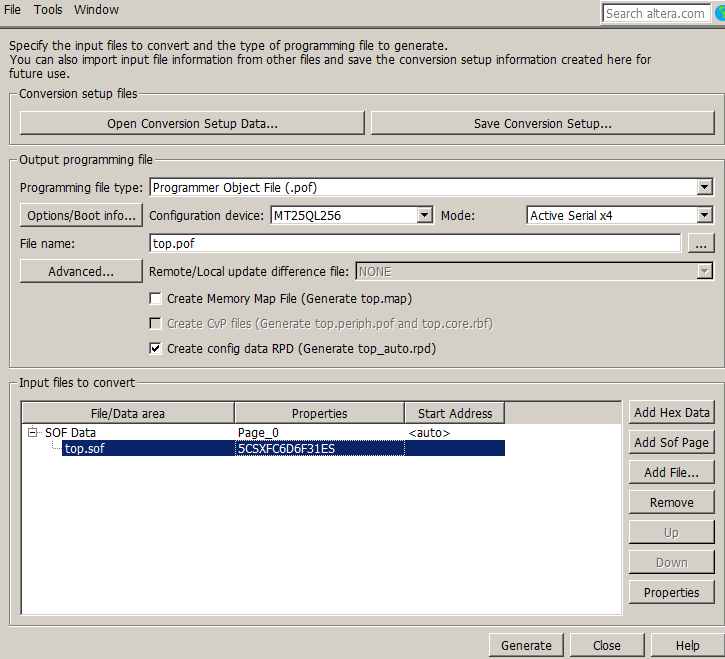Click the Generate button

tap(526, 645)
